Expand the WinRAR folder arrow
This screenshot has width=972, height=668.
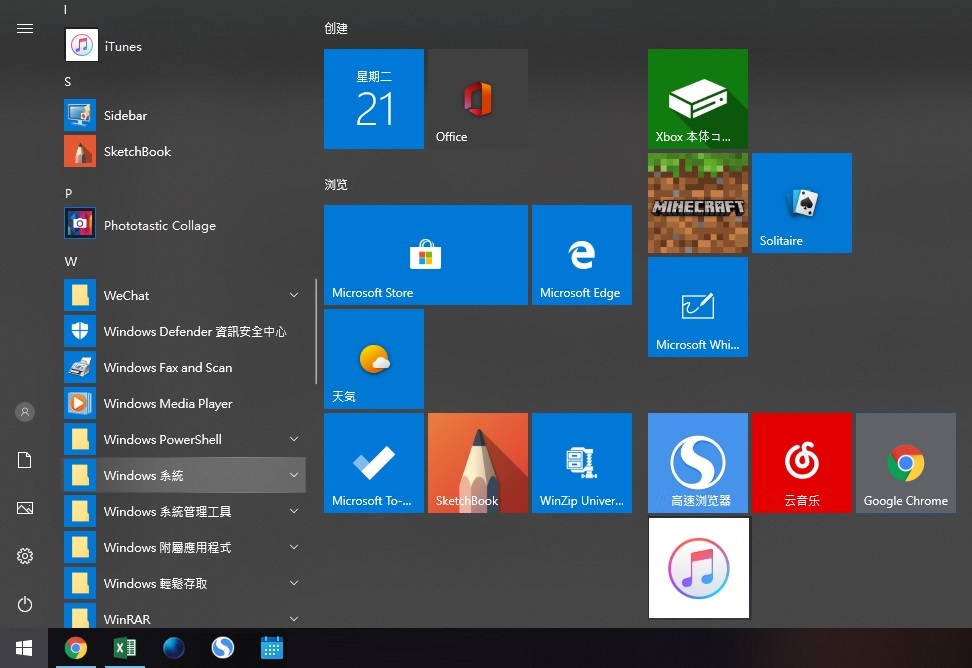coord(294,619)
